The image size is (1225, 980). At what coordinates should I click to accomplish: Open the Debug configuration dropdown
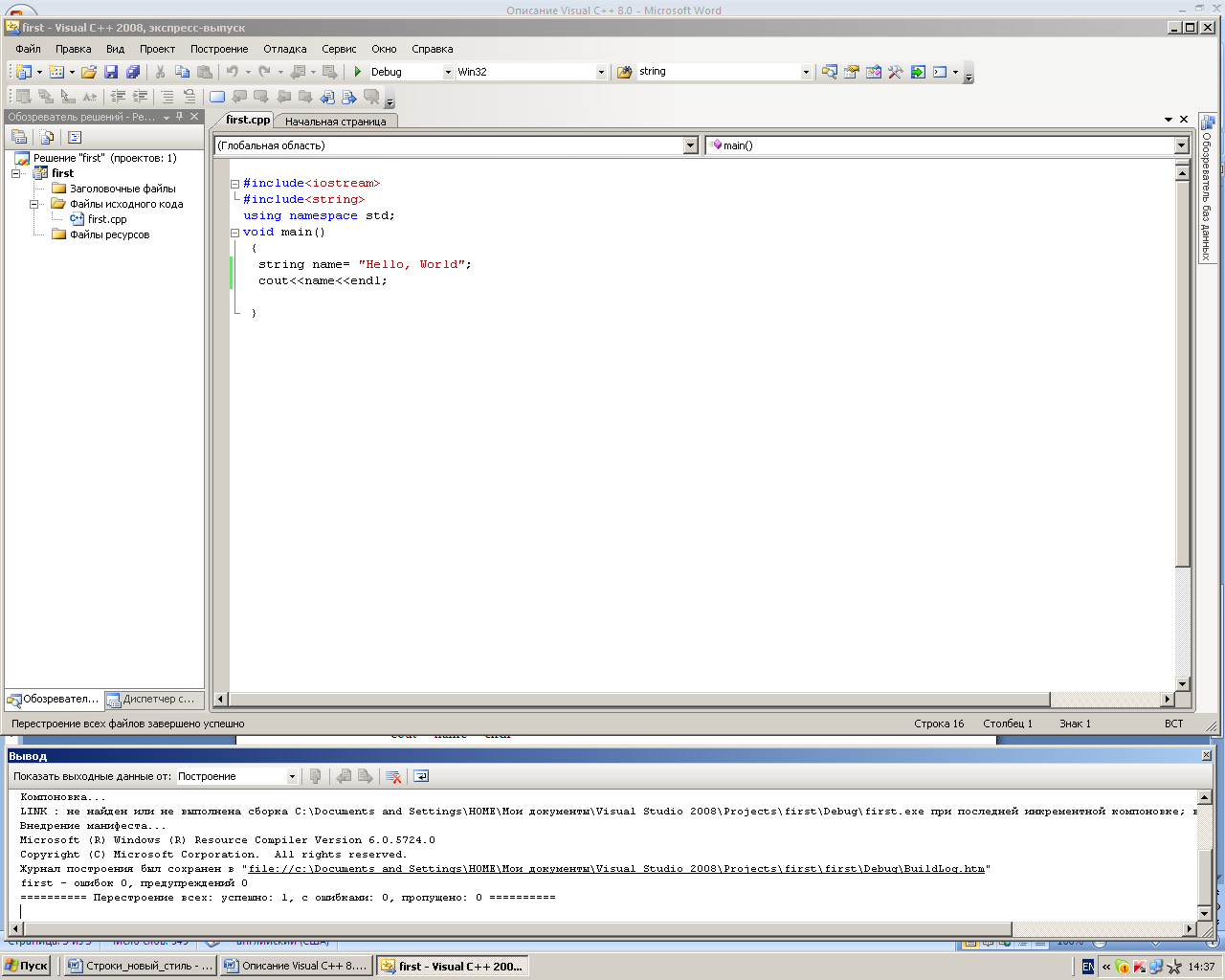tap(447, 72)
